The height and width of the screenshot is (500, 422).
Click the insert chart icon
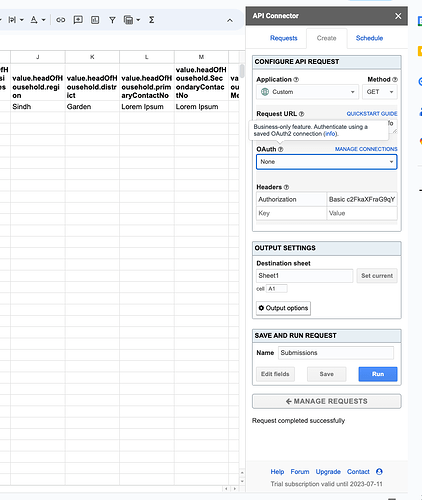(95, 20)
